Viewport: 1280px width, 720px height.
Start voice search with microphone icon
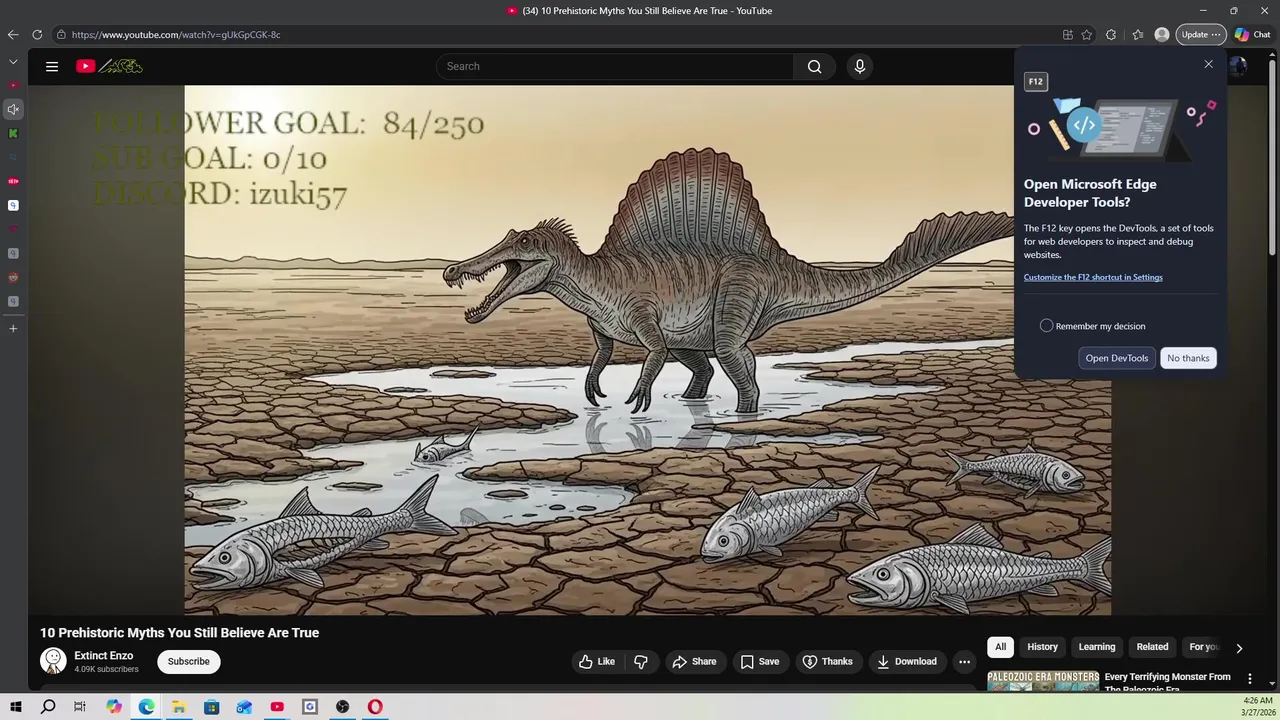click(859, 66)
